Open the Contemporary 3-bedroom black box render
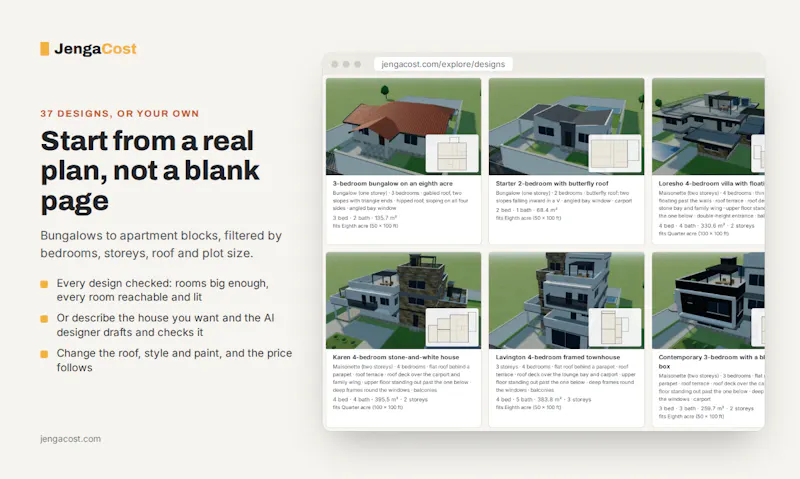The image size is (800, 479). click(x=708, y=300)
